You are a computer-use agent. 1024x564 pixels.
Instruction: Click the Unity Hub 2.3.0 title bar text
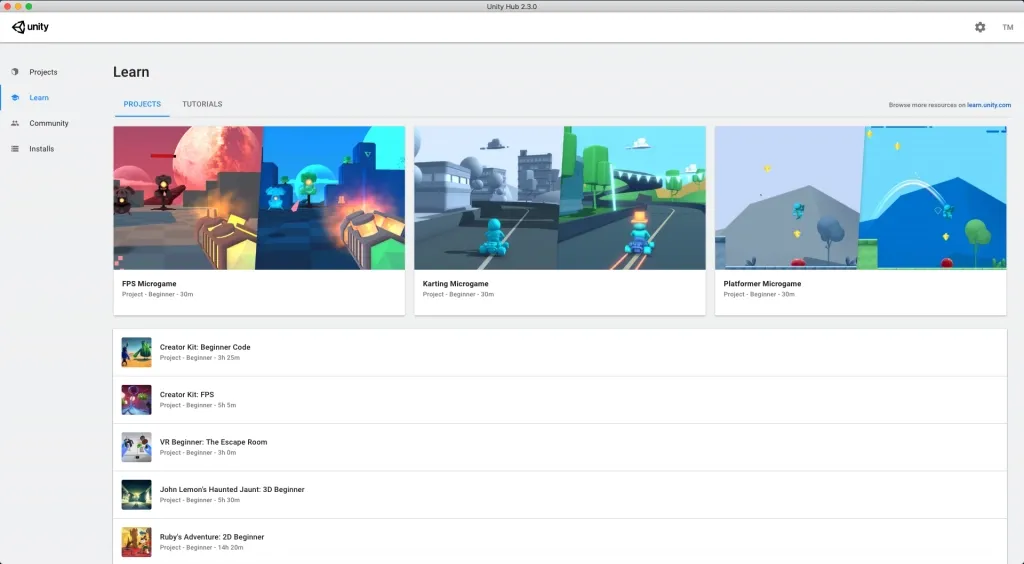[511, 7]
